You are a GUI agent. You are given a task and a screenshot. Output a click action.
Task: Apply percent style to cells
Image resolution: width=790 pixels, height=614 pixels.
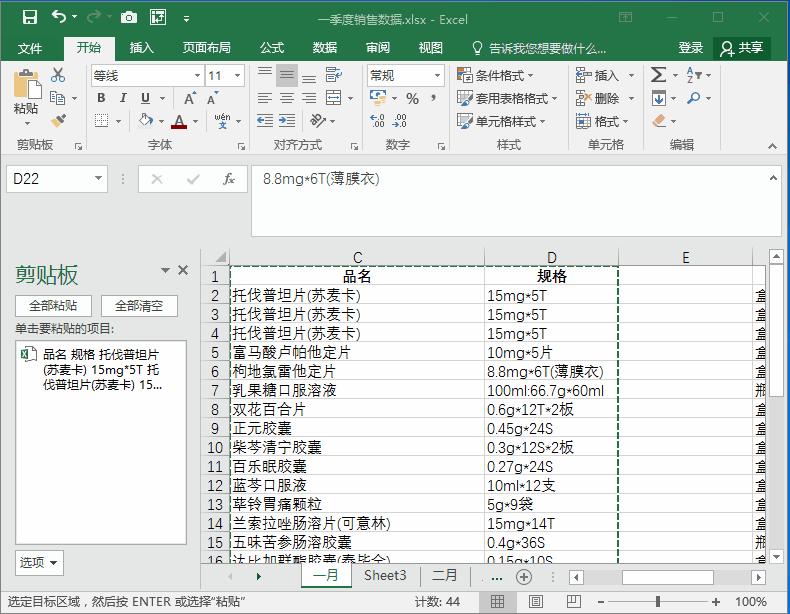coord(412,98)
